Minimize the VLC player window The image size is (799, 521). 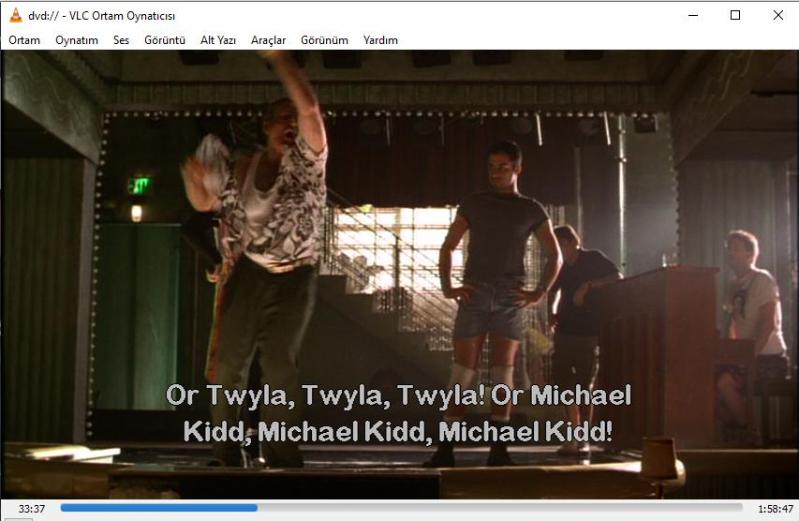pos(692,15)
